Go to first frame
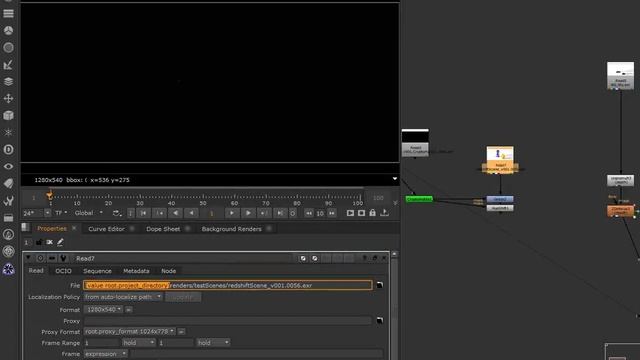Image resolution: width=640 pixels, height=360 pixels. 143,213
